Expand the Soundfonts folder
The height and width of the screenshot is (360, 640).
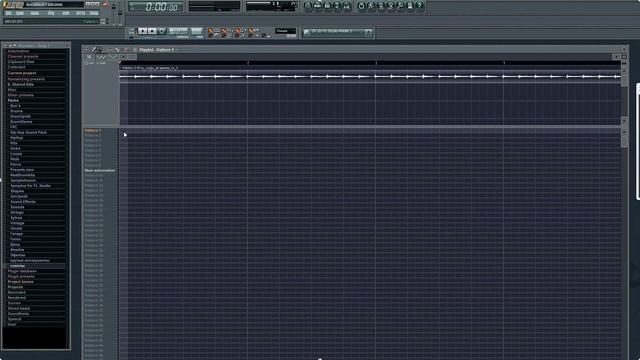pyautogui.click(x=18, y=314)
